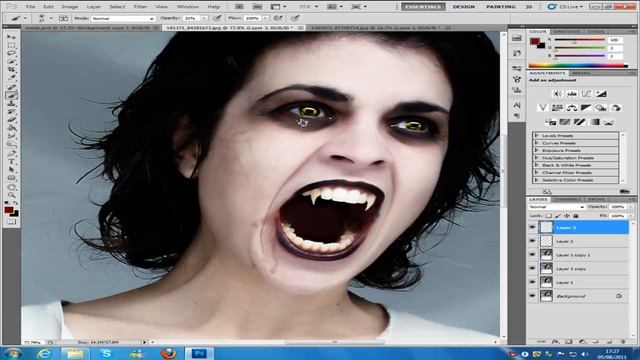
Task: Switch to the Essentials workspace
Action: 423,7
